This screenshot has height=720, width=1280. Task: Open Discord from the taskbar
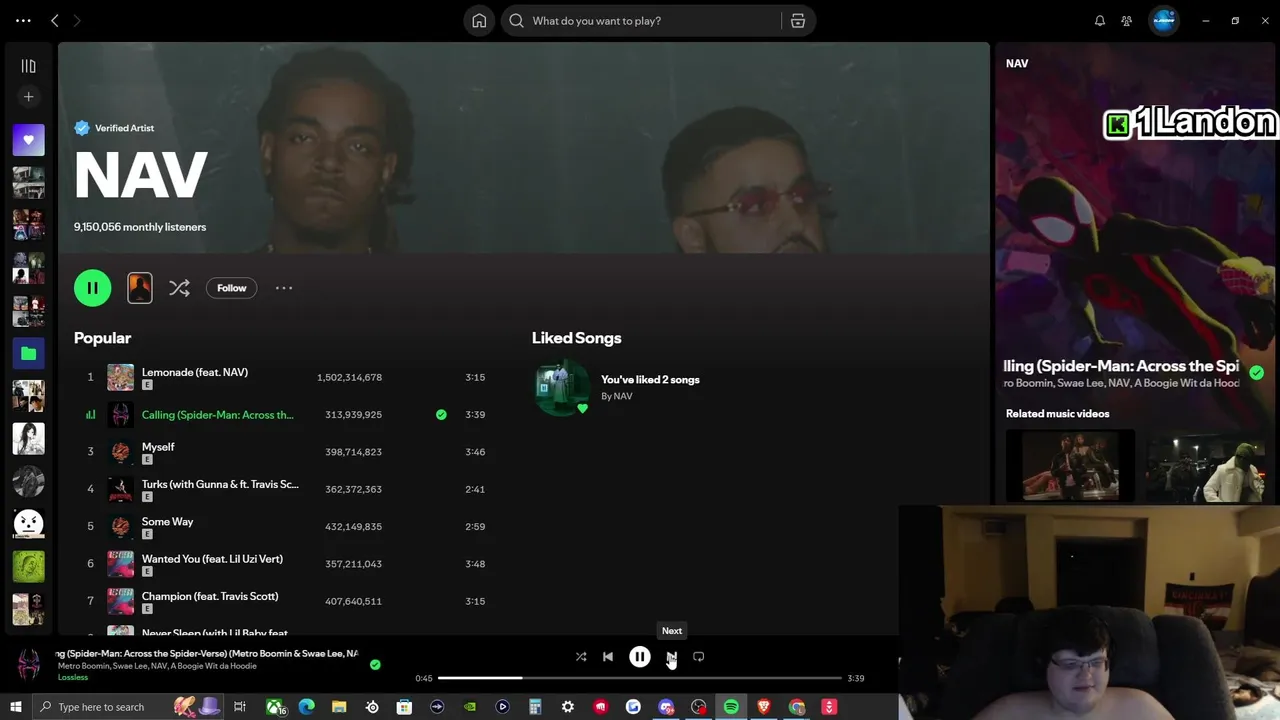point(666,707)
